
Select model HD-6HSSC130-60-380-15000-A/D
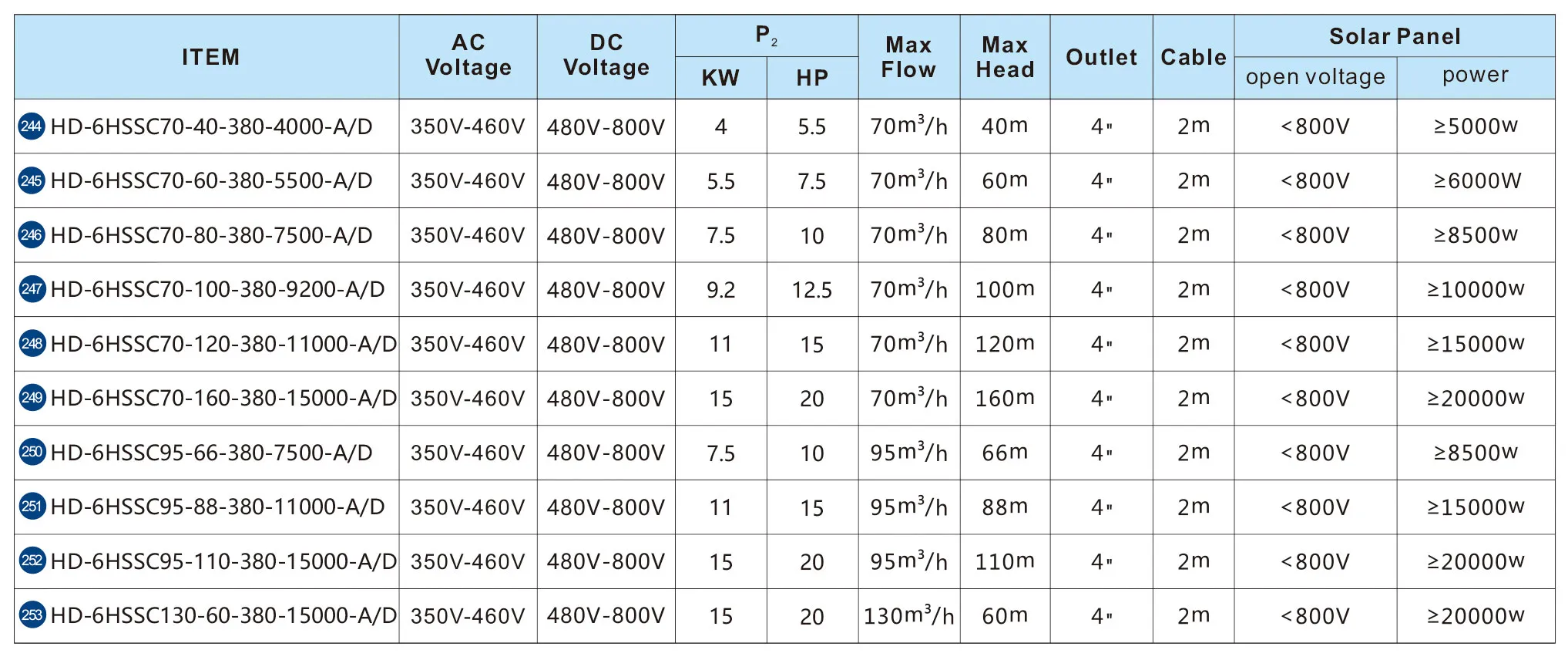click(223, 615)
